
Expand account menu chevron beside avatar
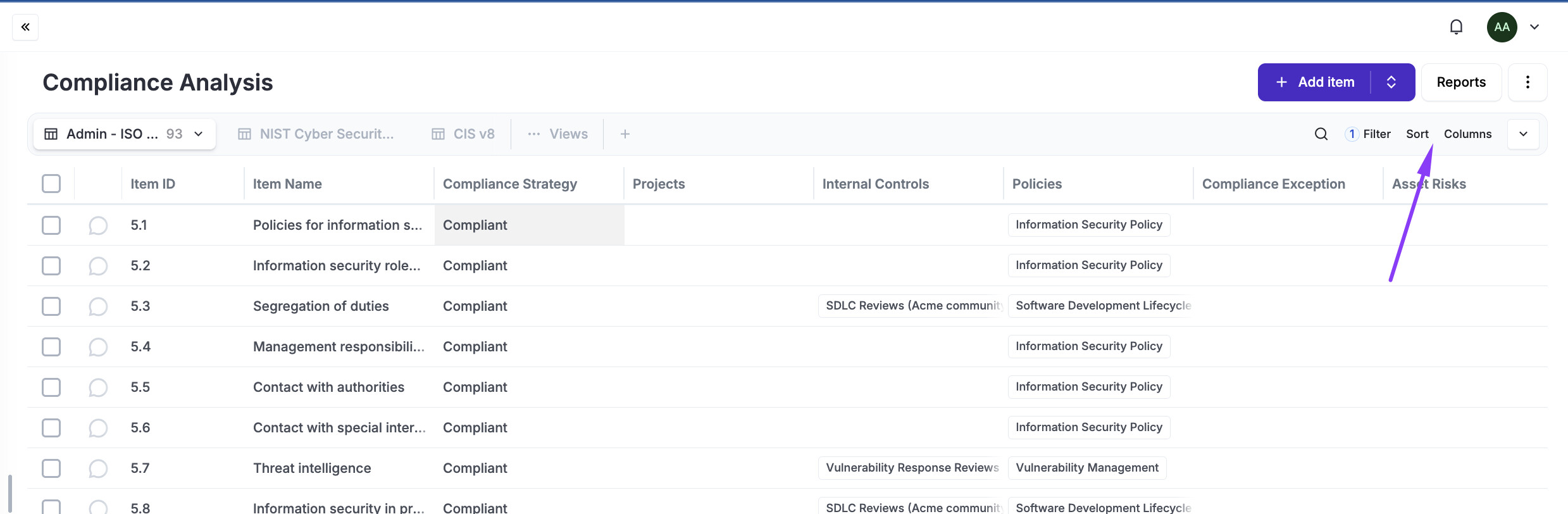coord(1534,27)
